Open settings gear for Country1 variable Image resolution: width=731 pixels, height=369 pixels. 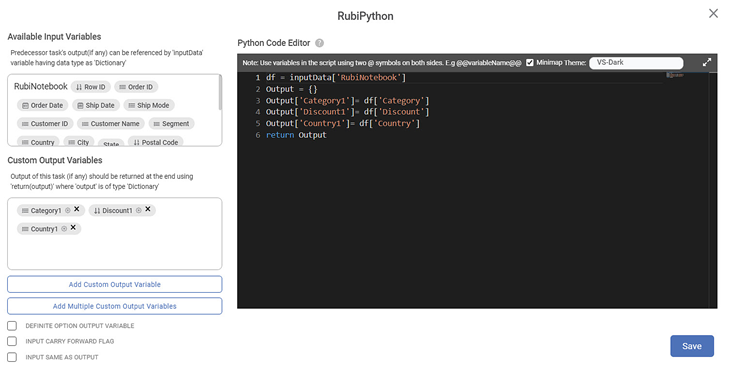coord(64,229)
